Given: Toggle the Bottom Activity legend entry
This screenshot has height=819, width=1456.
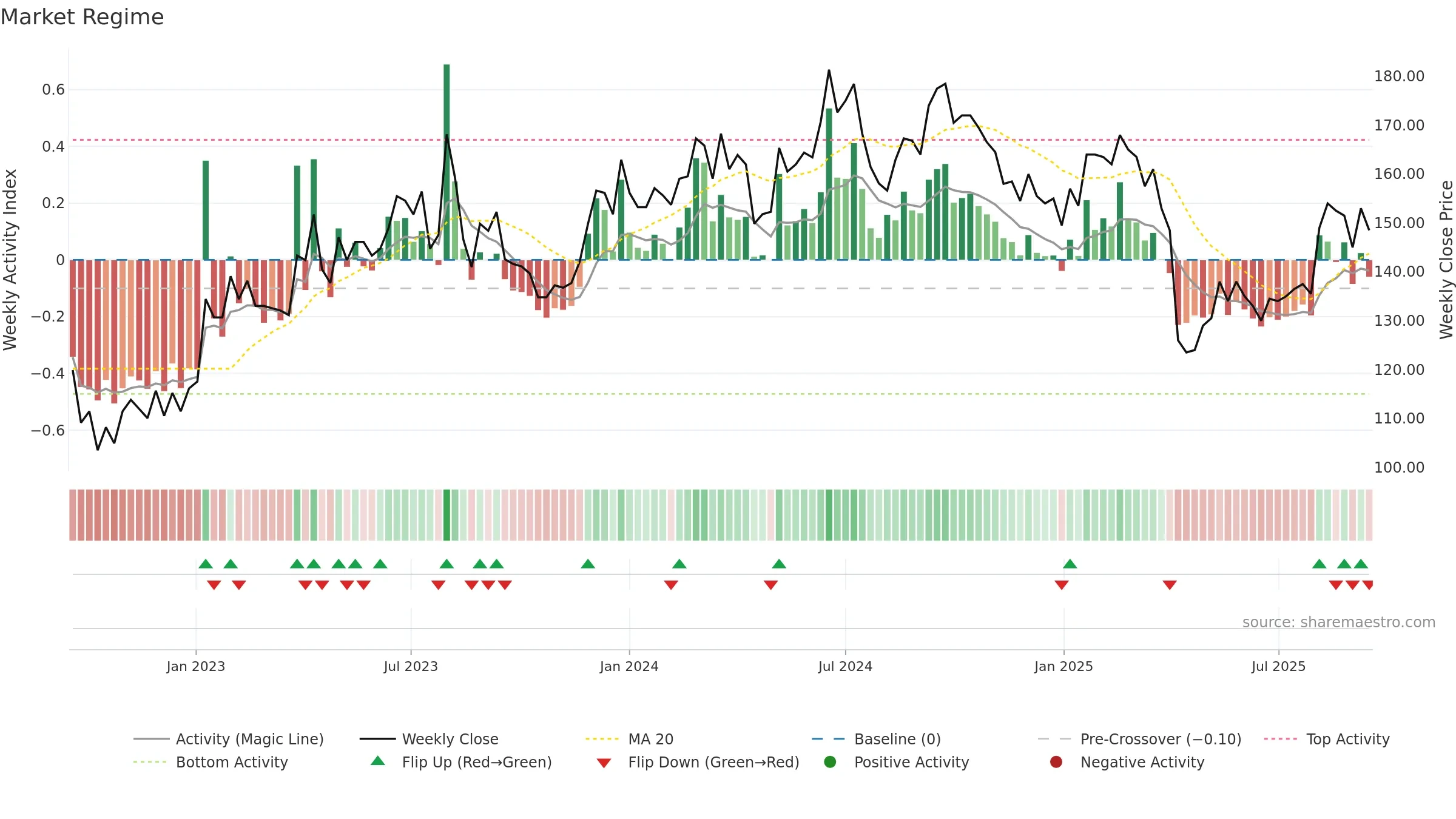Looking at the screenshot, I should click(x=211, y=762).
